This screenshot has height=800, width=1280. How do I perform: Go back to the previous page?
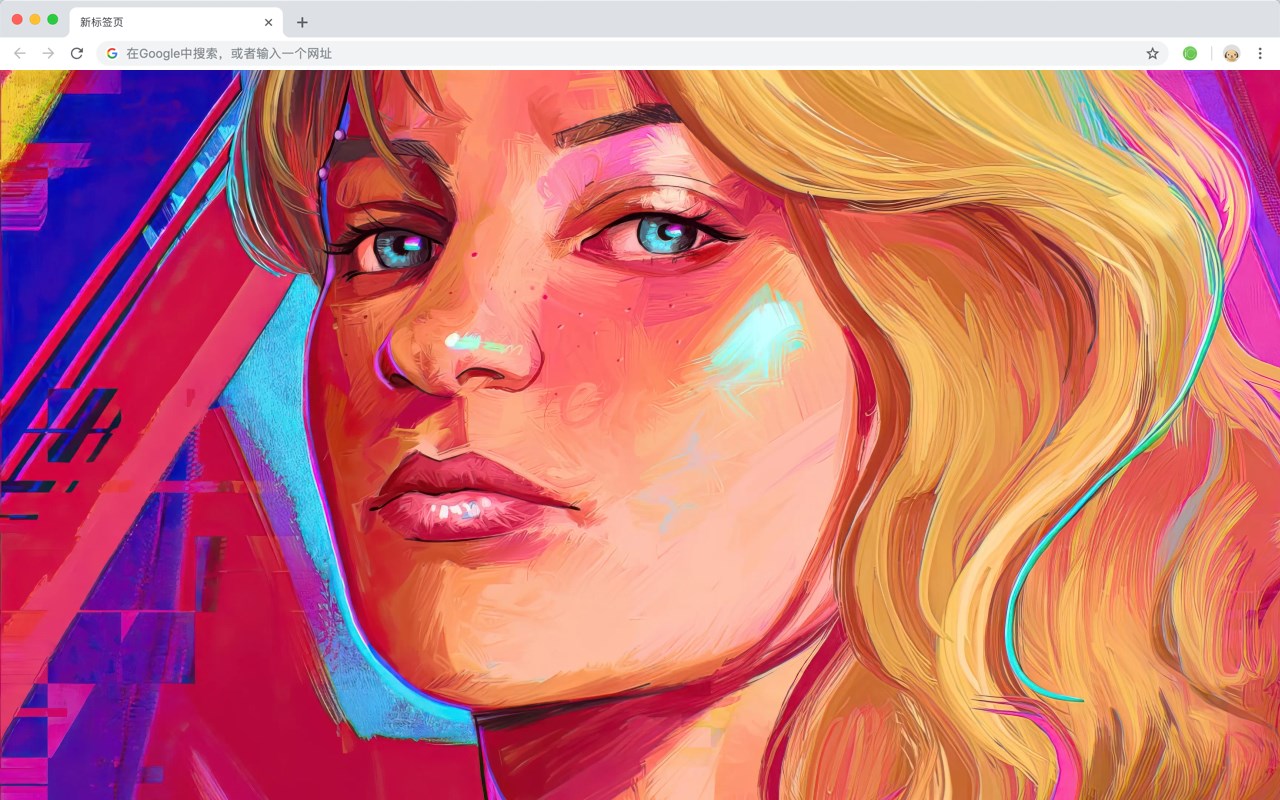coord(20,53)
